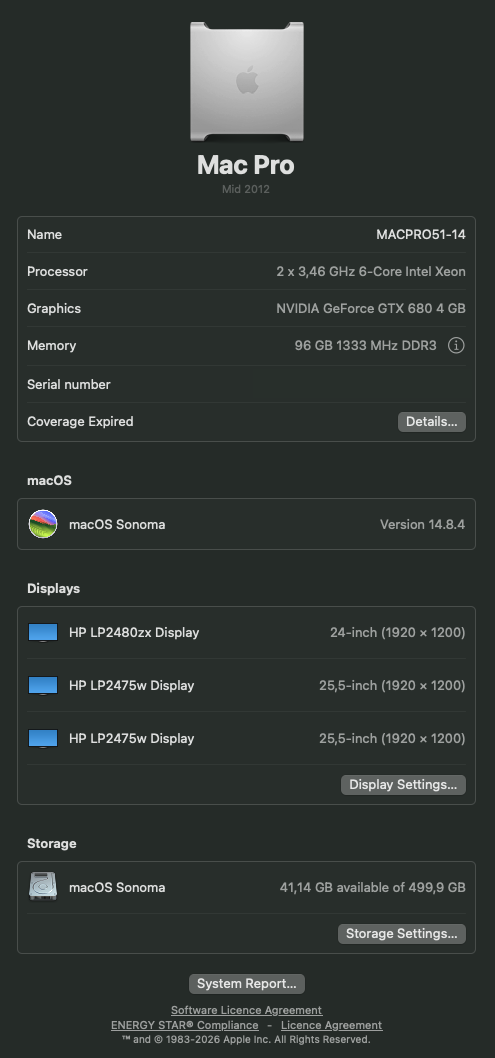Click macOS Sonoma volume name in Storage
This screenshot has height=1058, width=495.
pos(117,887)
